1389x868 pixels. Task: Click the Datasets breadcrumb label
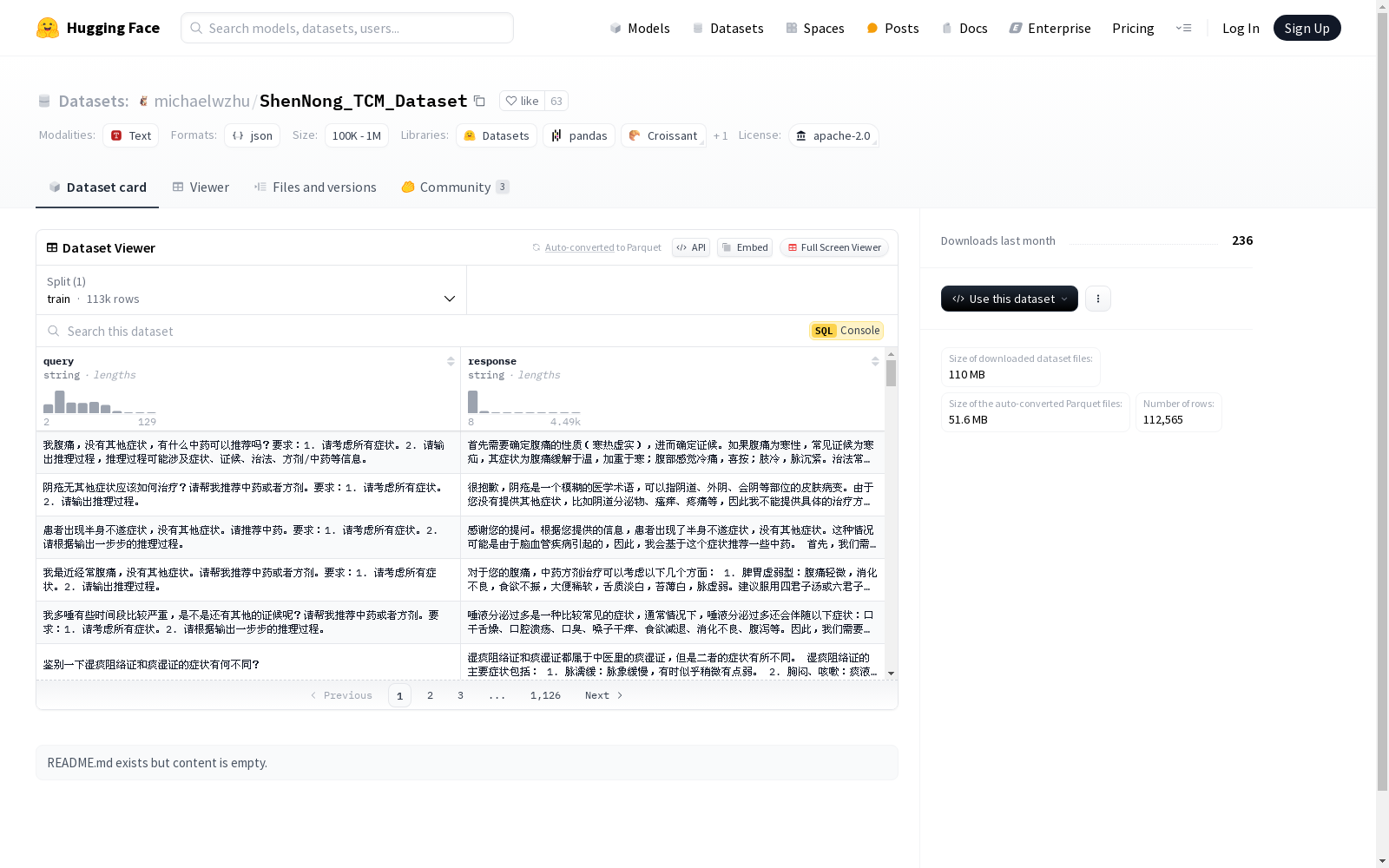[x=94, y=101]
